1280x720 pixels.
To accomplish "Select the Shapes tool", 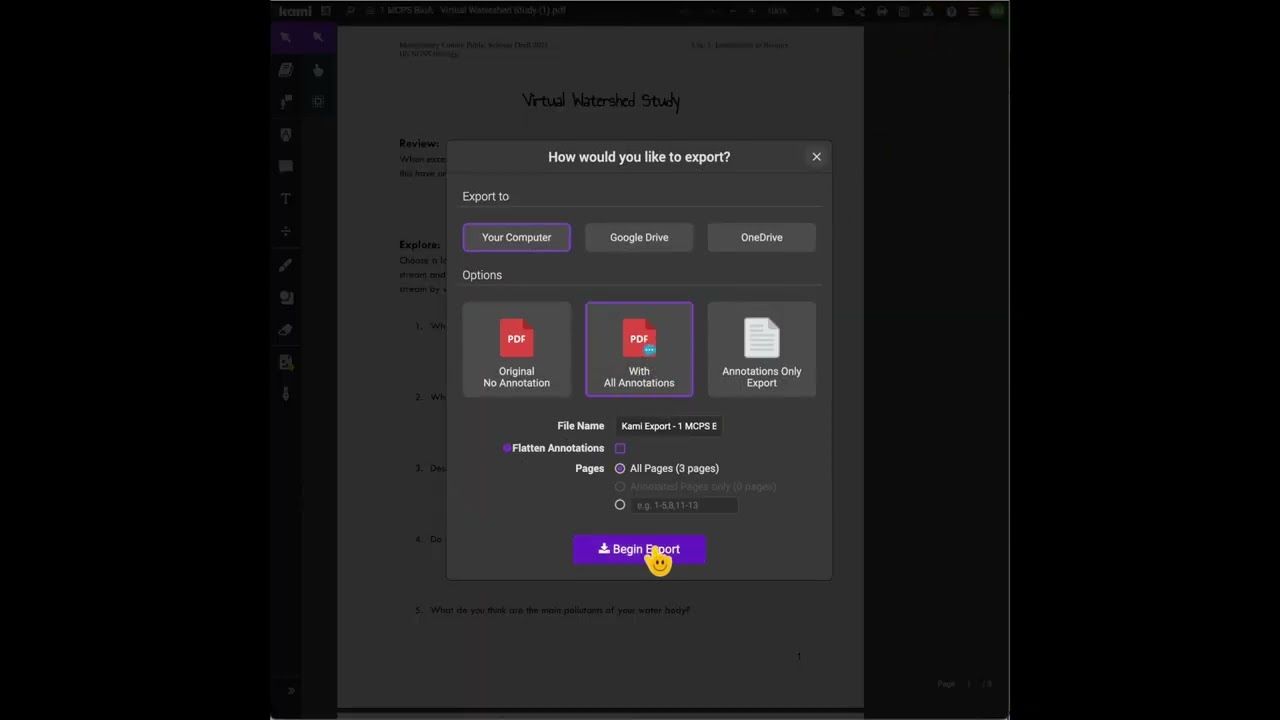I will (x=286, y=297).
